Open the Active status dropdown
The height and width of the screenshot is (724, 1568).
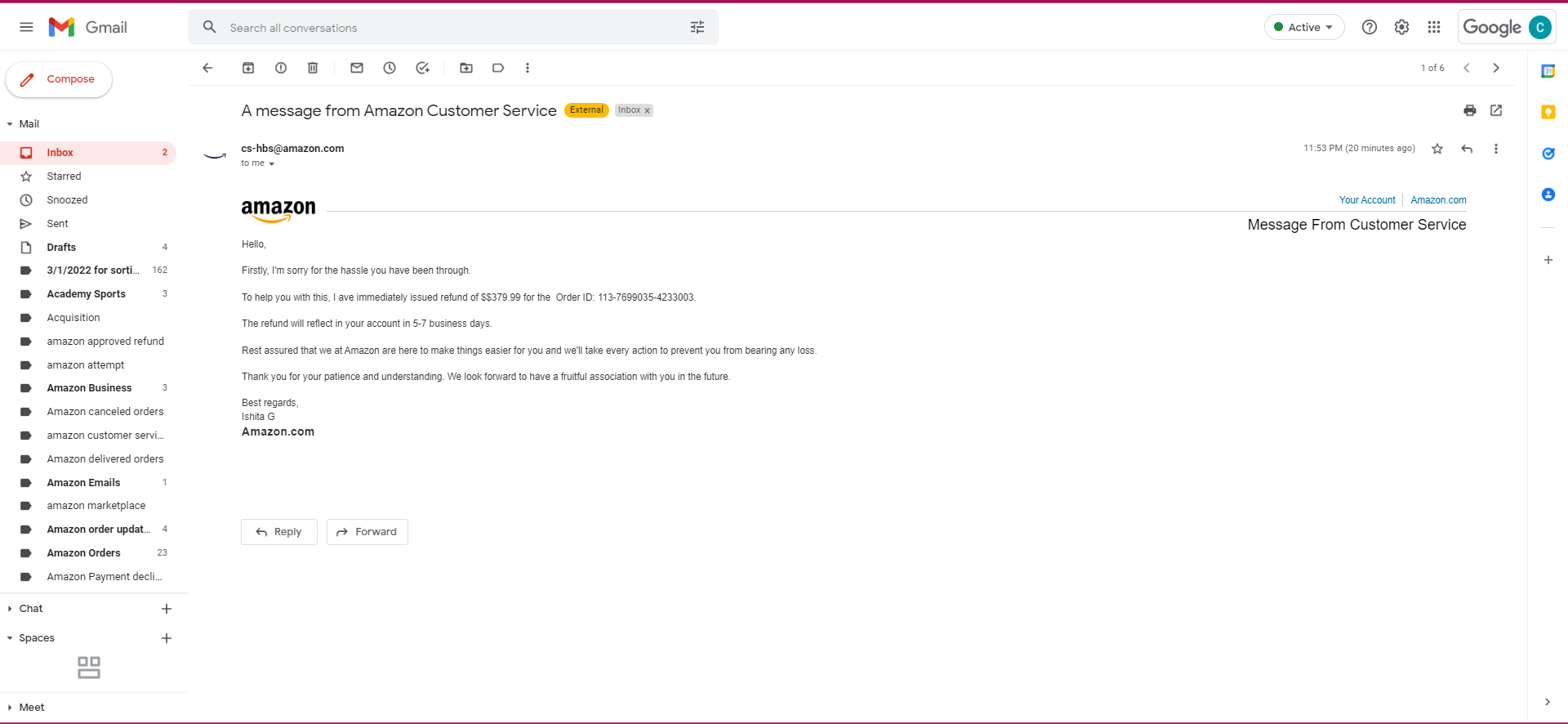[x=1304, y=27]
